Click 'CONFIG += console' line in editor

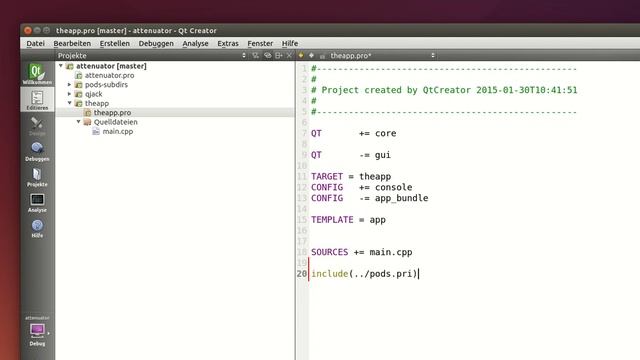362,187
